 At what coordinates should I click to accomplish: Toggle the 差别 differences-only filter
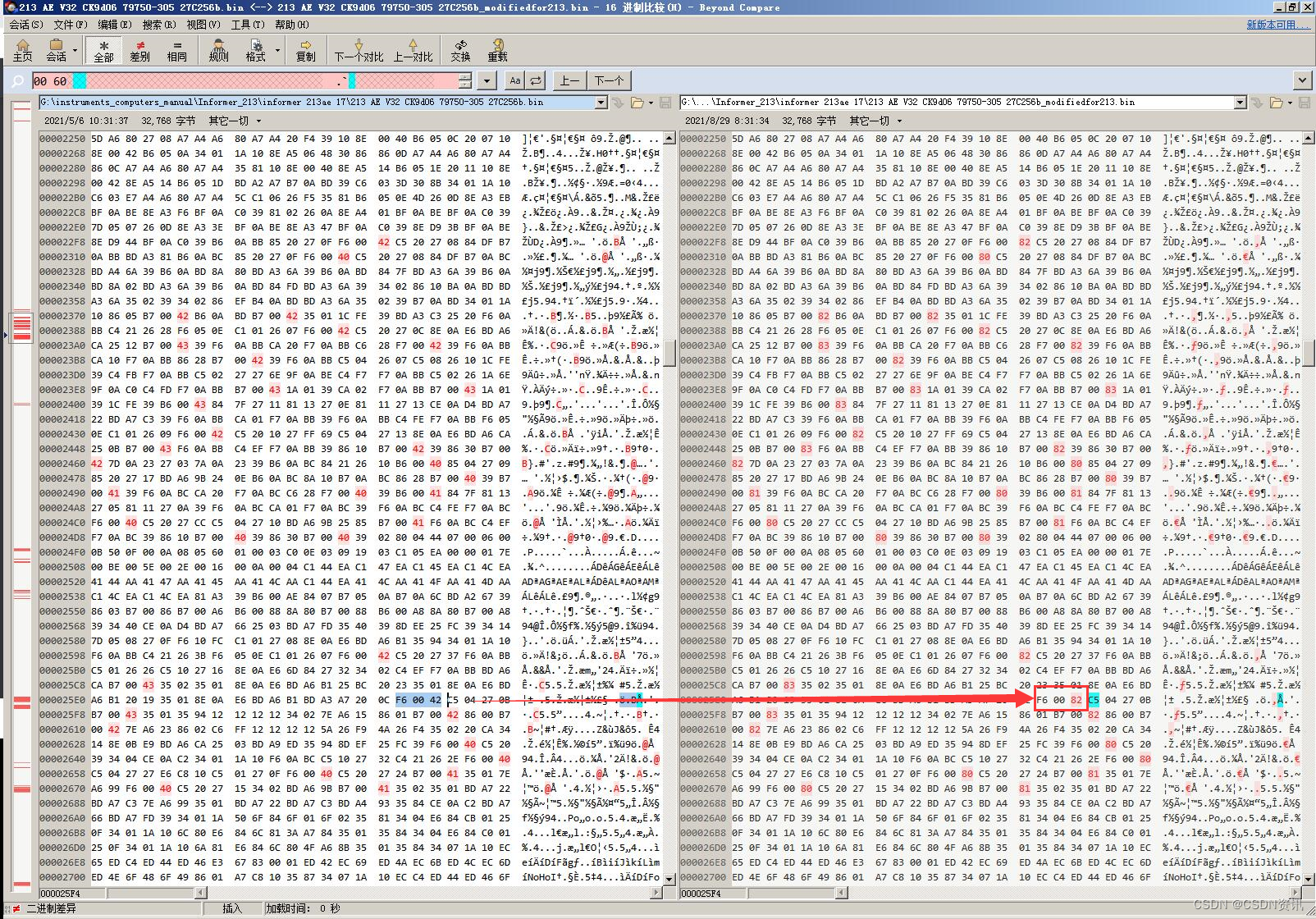(x=139, y=50)
